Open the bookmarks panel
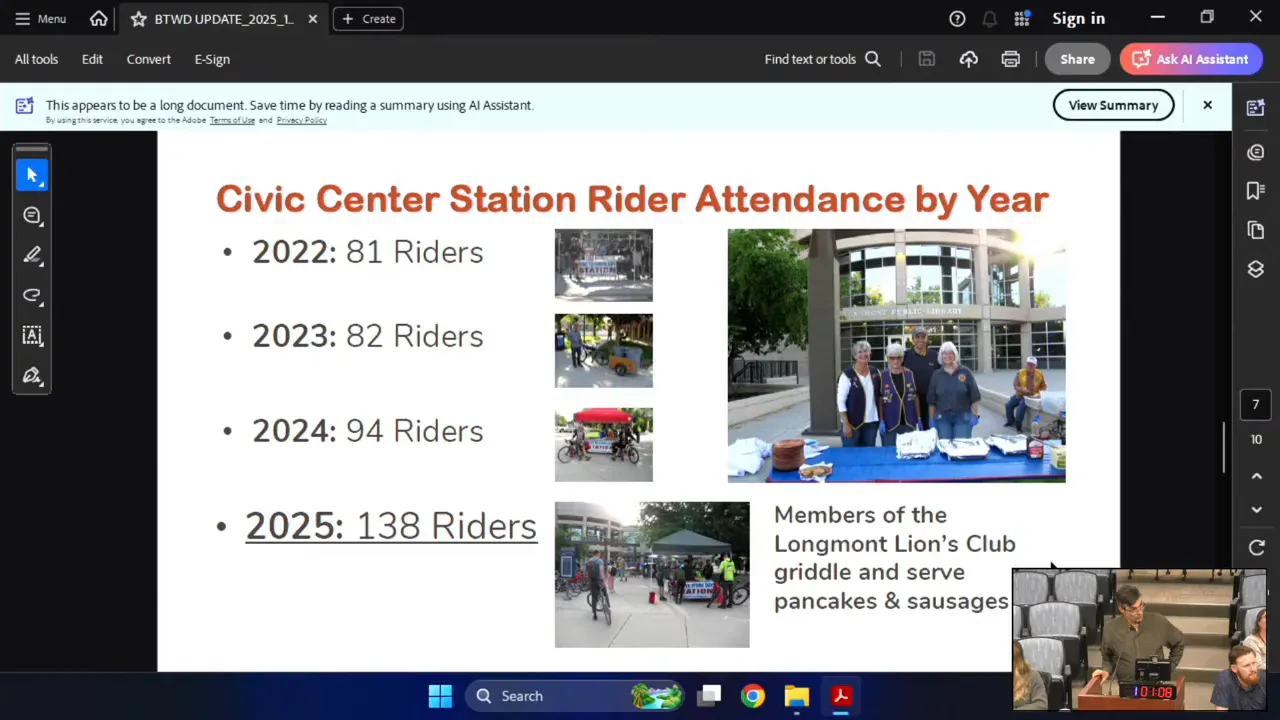1280x720 pixels. [1255, 190]
